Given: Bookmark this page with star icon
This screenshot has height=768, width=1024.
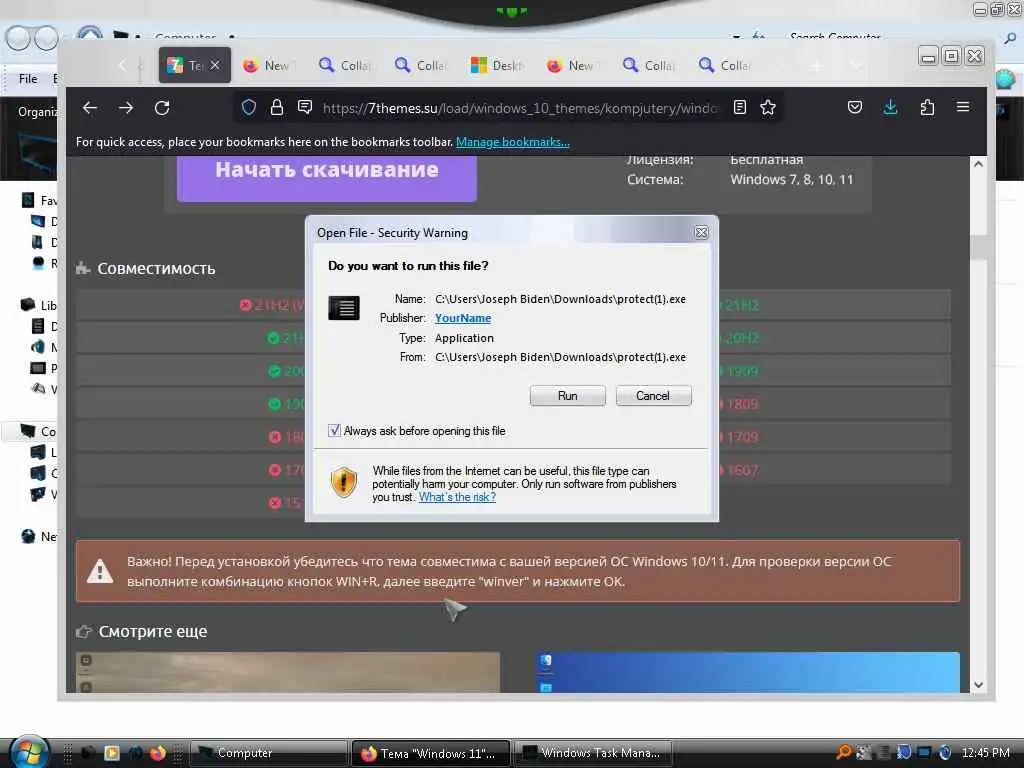Looking at the screenshot, I should click(768, 107).
